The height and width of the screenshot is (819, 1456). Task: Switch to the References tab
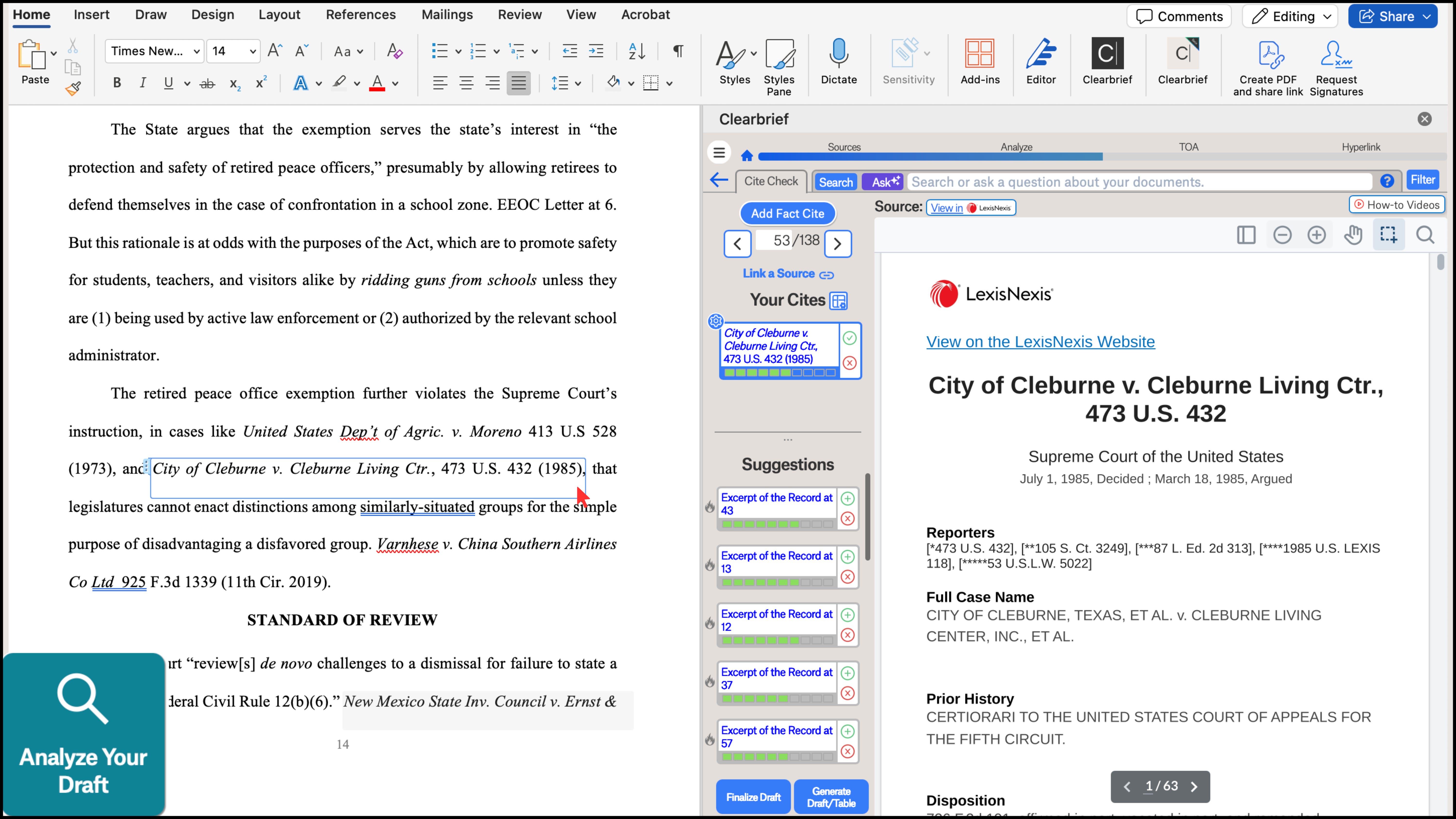[x=361, y=15]
